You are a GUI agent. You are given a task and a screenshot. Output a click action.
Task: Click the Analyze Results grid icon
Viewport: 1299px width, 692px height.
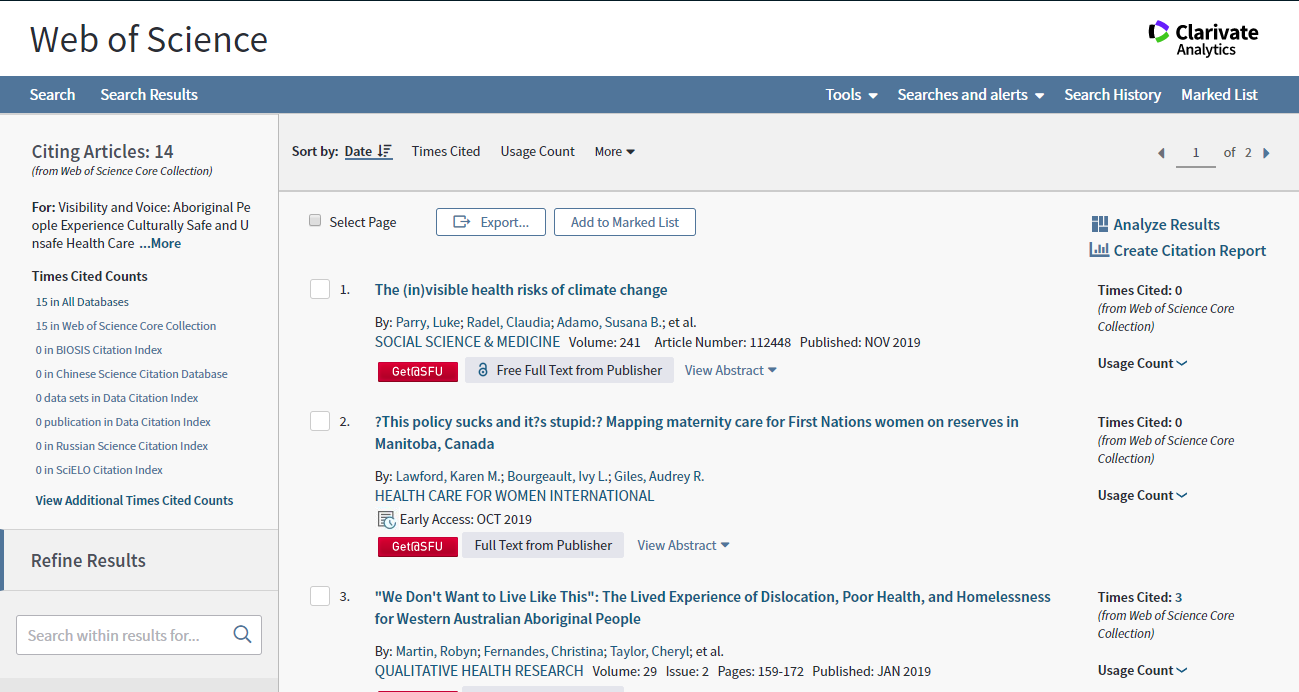(1100, 224)
